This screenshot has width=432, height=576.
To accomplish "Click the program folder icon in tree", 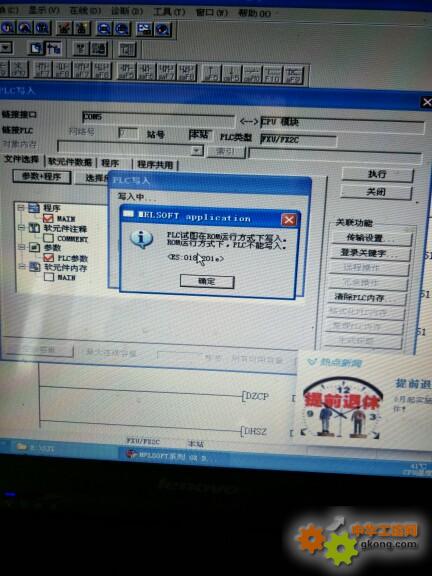I will coord(34,208).
